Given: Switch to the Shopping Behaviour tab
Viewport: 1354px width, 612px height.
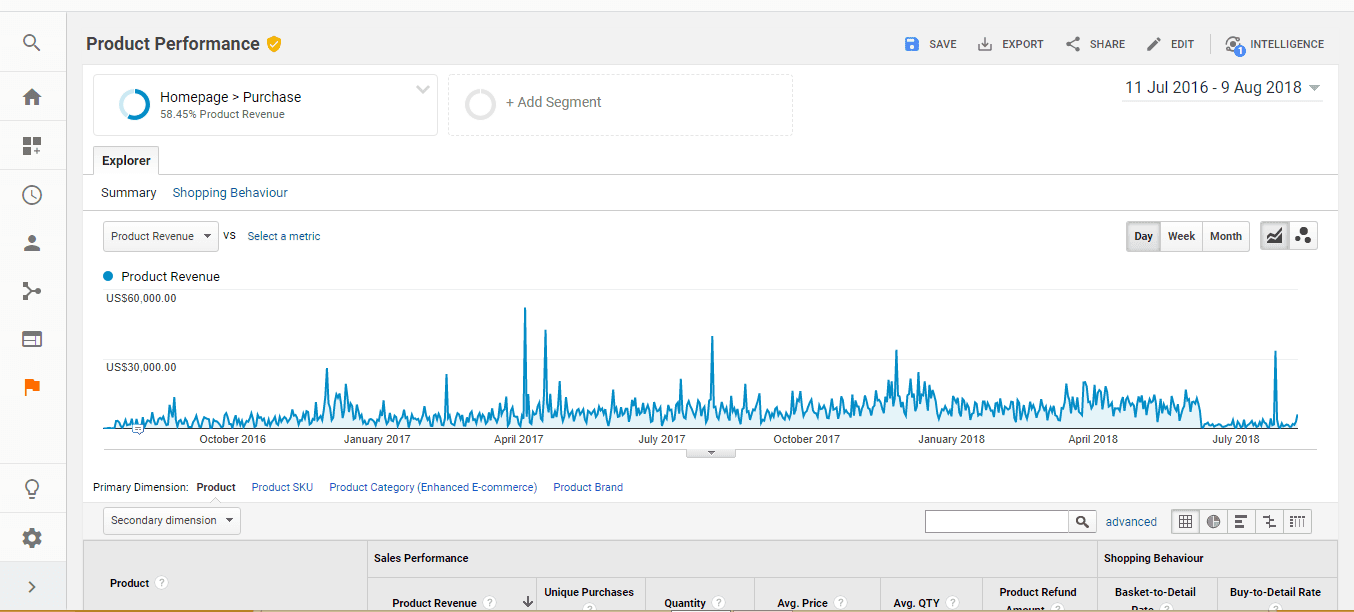Looking at the screenshot, I should tap(229, 191).
